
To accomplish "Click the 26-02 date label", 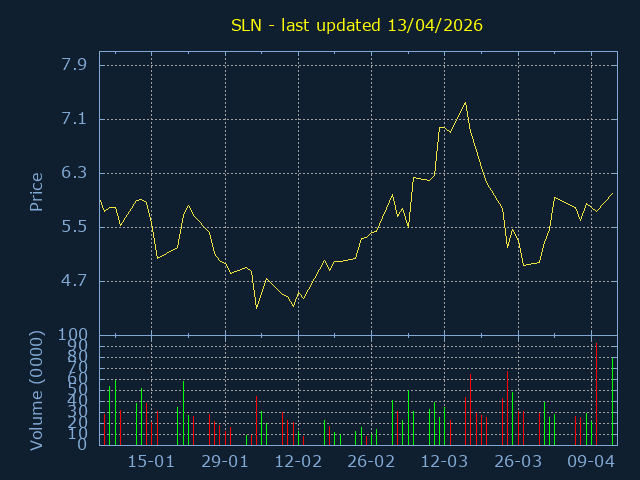I will click(371, 462).
